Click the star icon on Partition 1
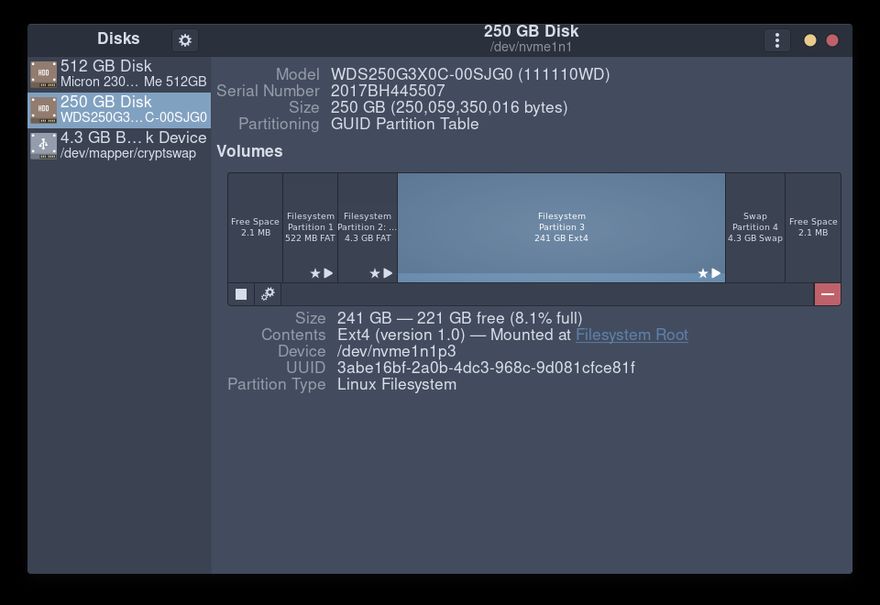880x605 pixels. point(315,273)
